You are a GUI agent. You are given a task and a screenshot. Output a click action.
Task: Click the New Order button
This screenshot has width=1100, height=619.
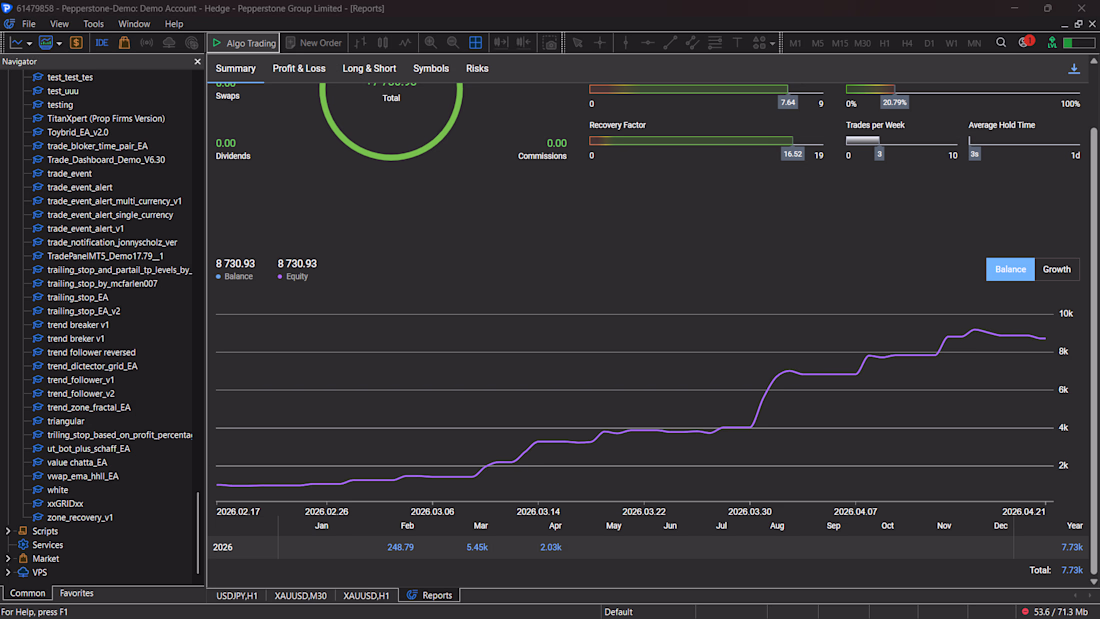313,43
